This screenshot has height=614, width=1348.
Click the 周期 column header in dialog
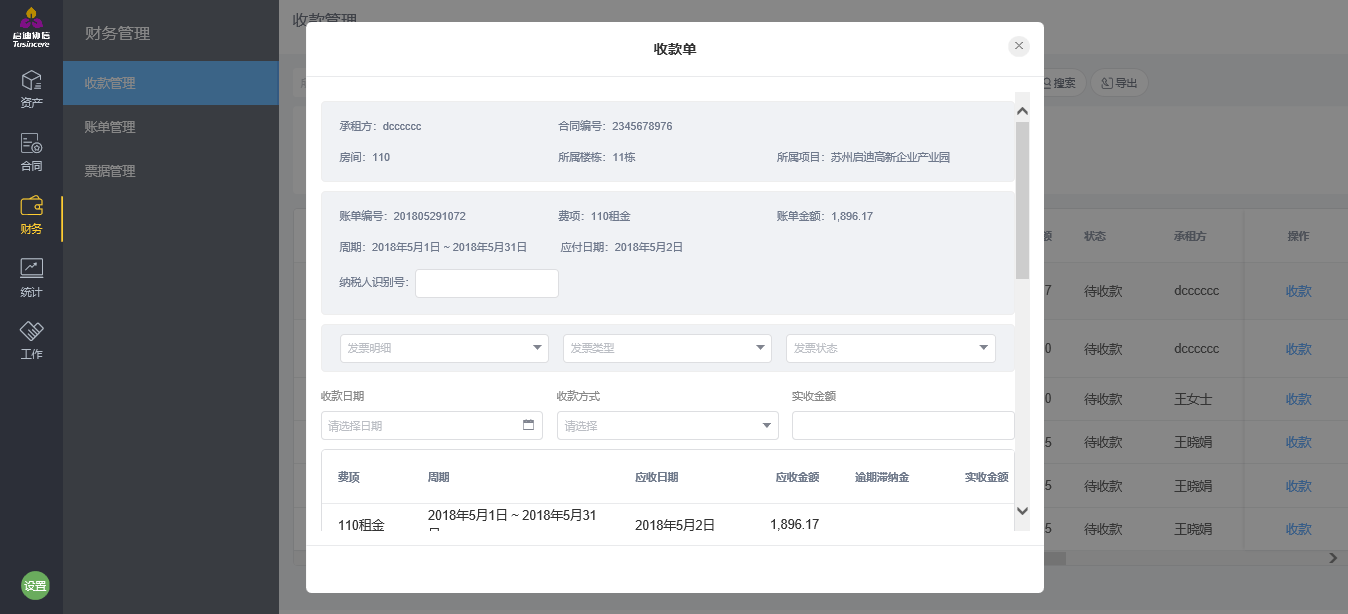pyautogui.click(x=439, y=477)
